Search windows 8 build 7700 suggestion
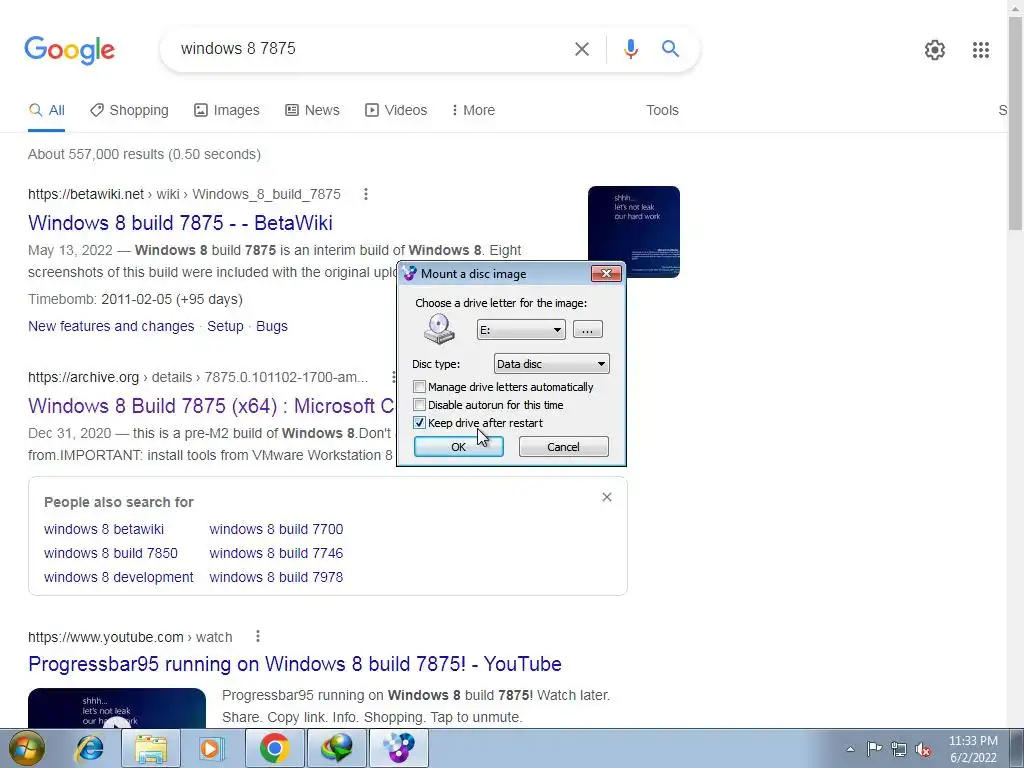 (276, 529)
